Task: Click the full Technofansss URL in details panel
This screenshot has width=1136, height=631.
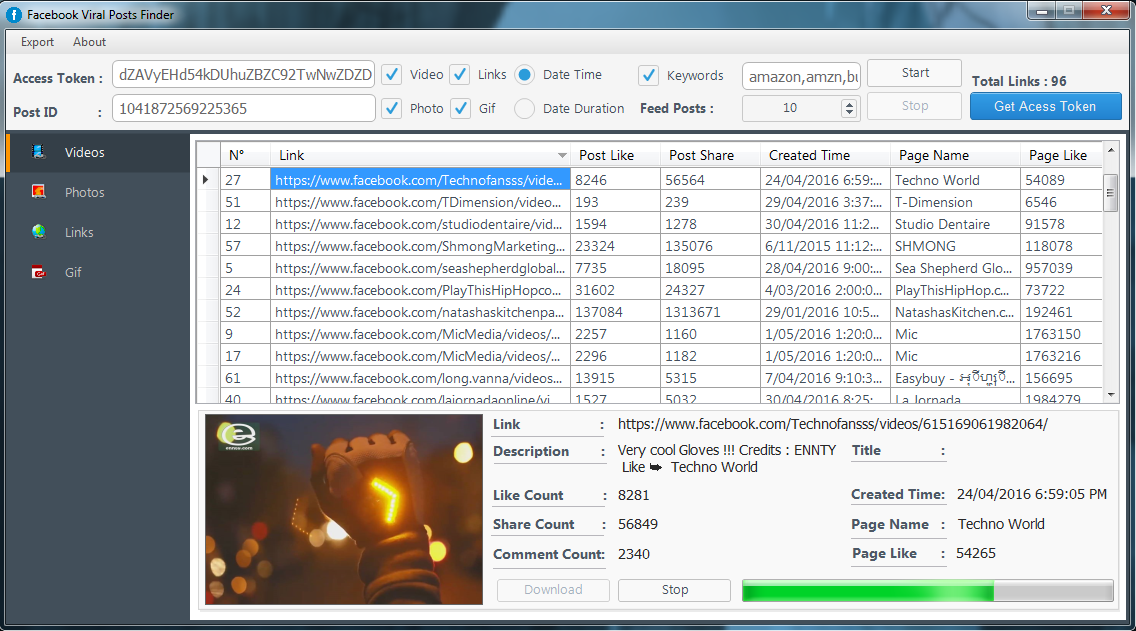Action: 832,425
